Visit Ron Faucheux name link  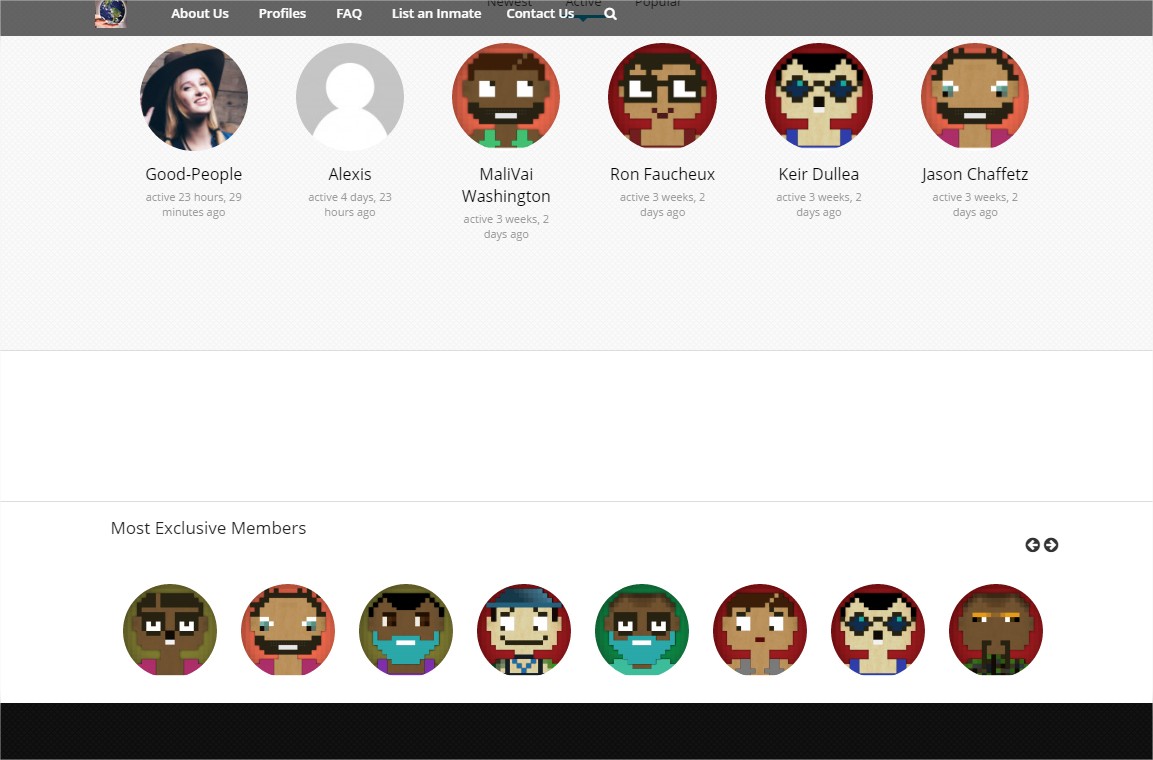(663, 174)
